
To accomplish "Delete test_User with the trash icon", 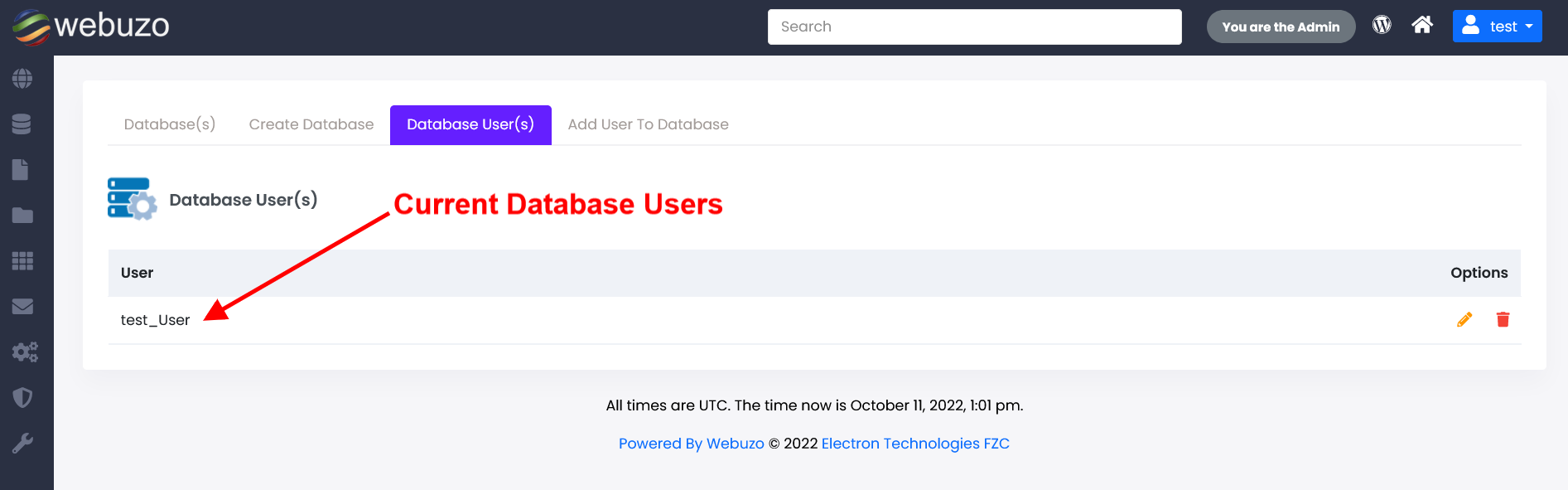I will pos(1503,319).
